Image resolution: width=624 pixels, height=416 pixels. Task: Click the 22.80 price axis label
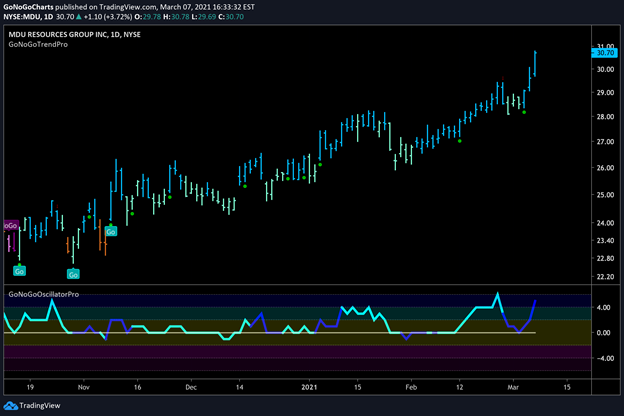click(x=605, y=258)
